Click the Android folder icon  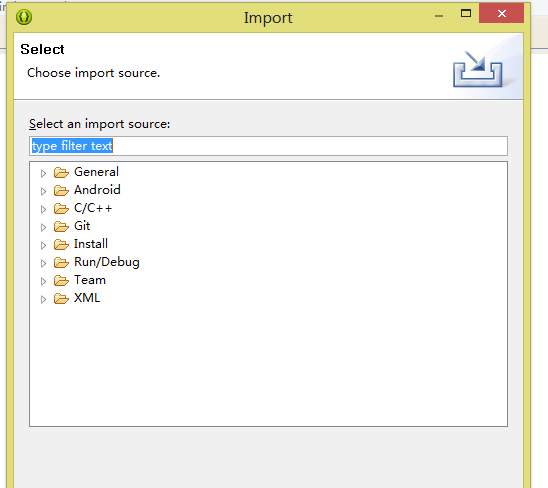61,191
